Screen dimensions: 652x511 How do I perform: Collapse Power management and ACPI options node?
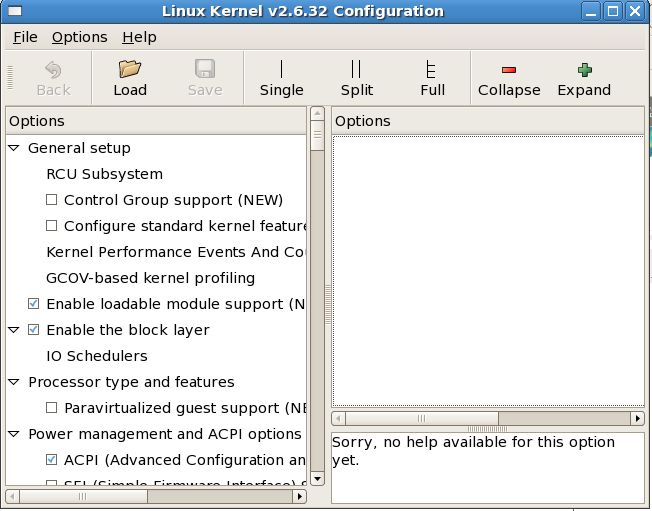[x=14, y=434]
